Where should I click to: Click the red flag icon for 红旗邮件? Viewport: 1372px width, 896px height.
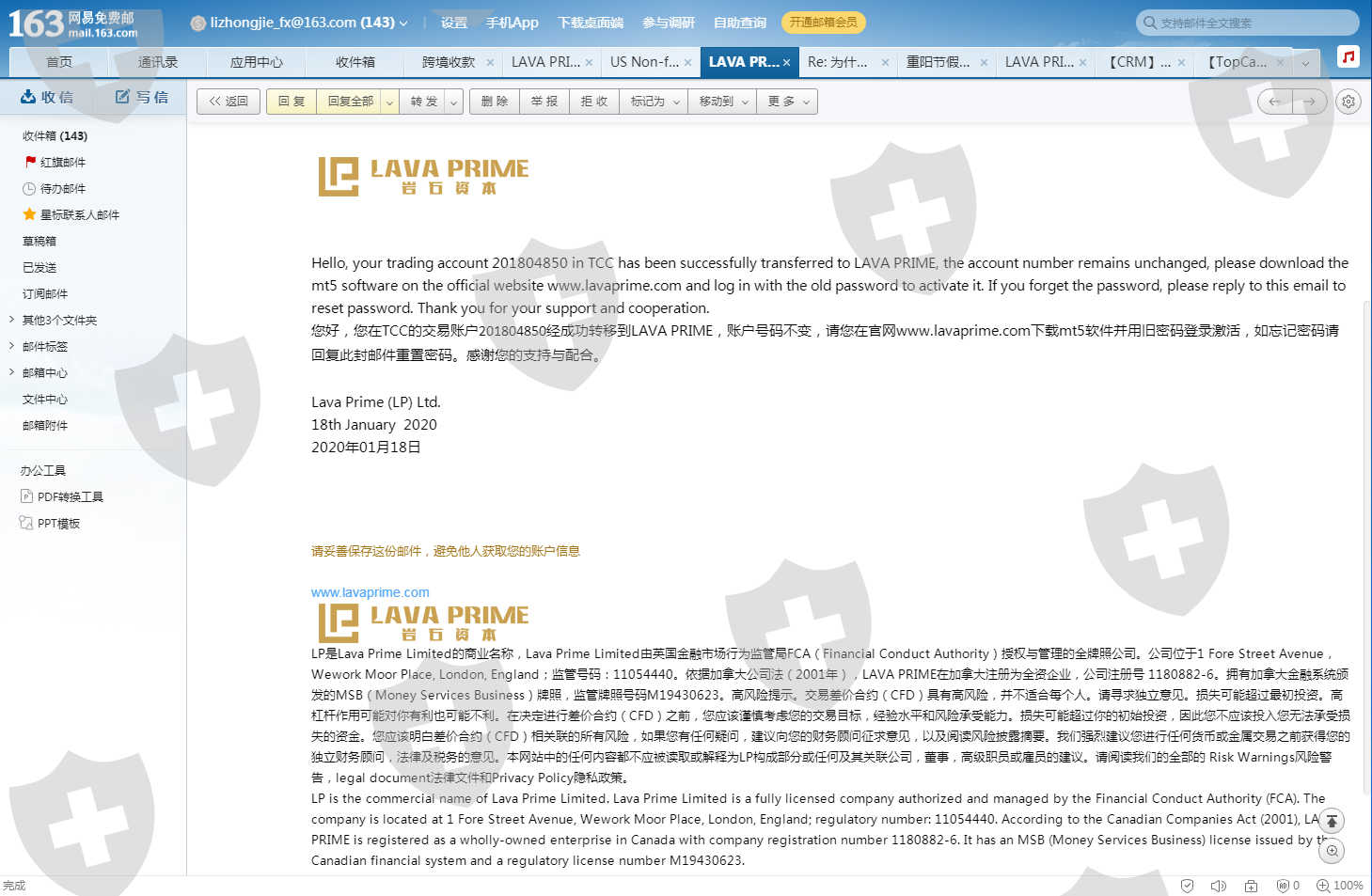point(30,162)
